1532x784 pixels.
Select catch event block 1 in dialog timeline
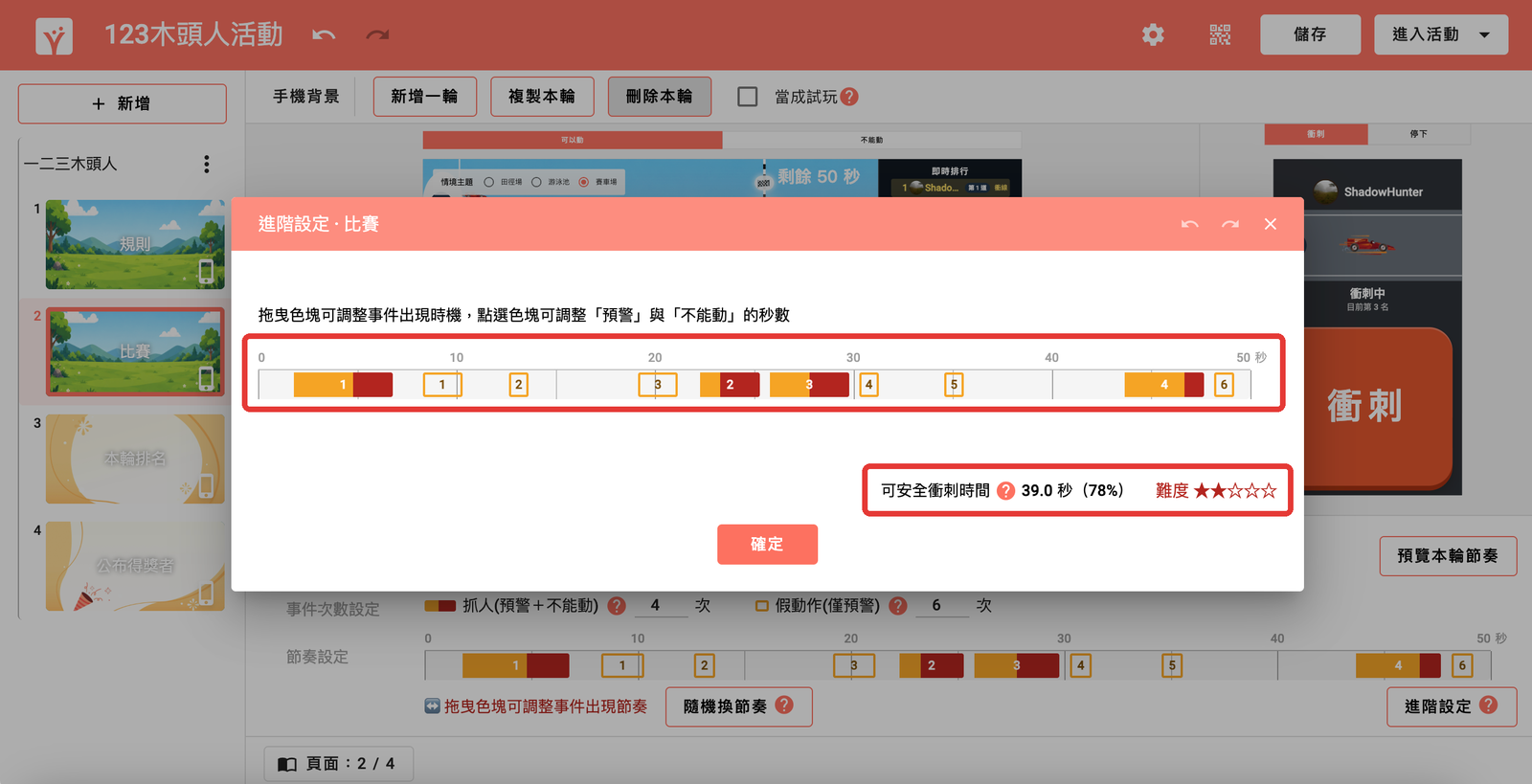343,385
